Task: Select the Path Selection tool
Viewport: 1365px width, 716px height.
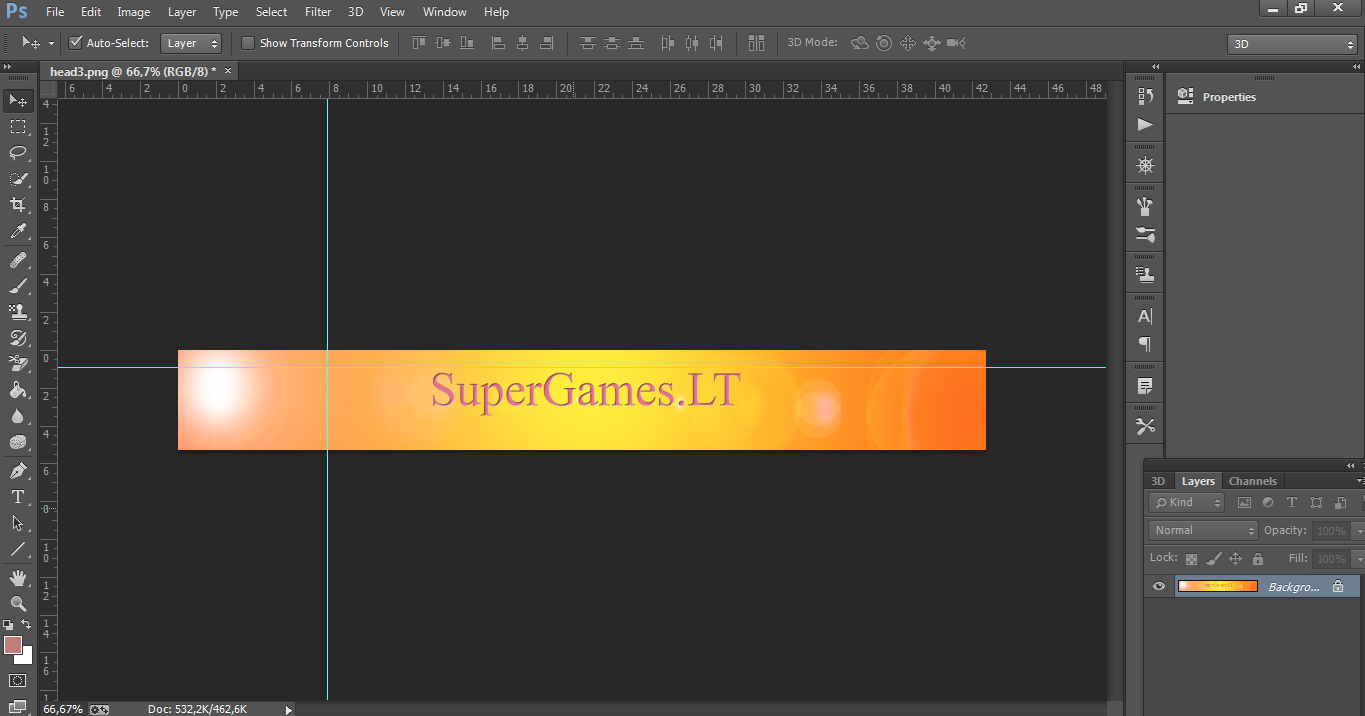Action: (x=18, y=523)
